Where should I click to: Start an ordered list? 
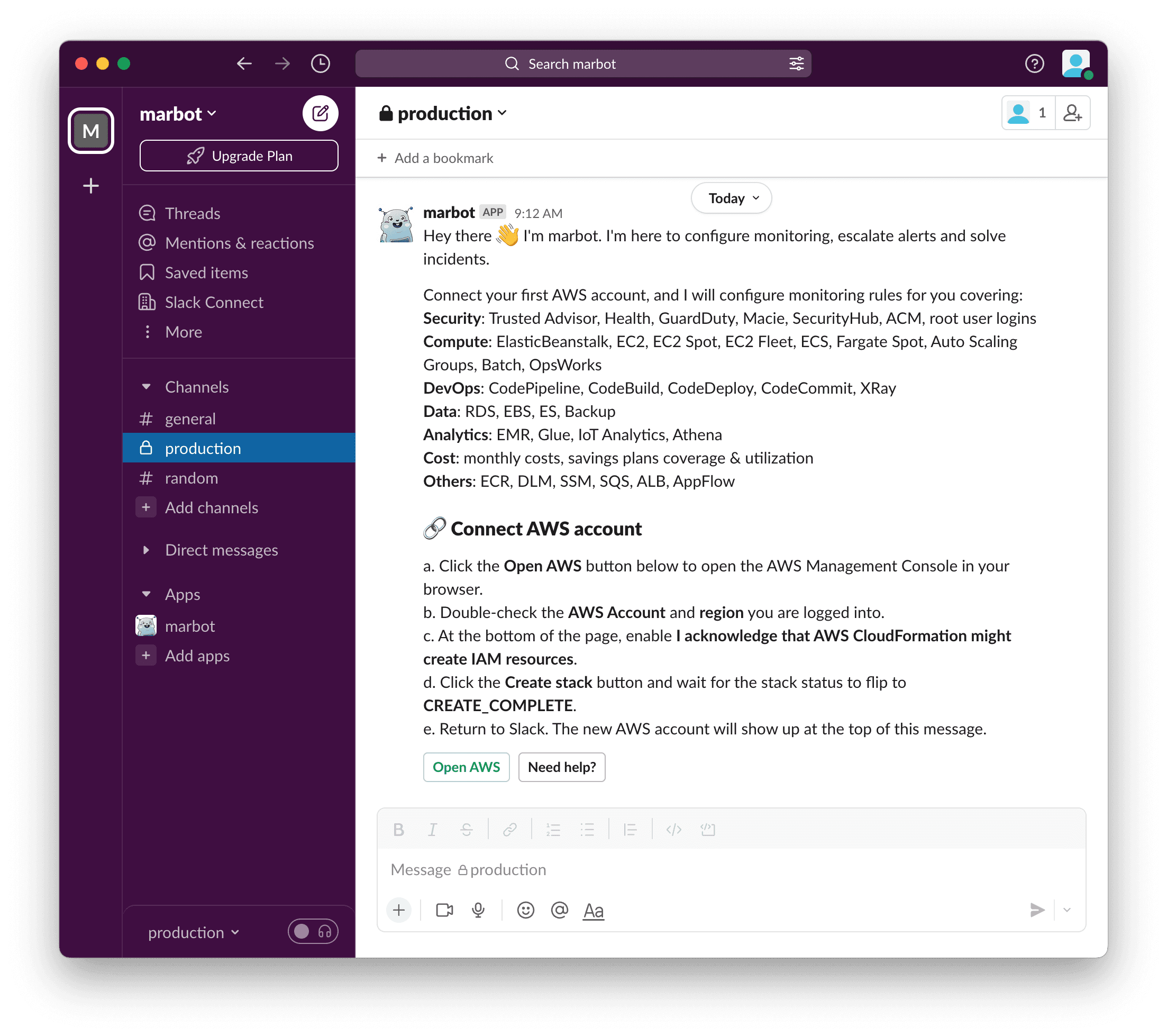(x=553, y=829)
